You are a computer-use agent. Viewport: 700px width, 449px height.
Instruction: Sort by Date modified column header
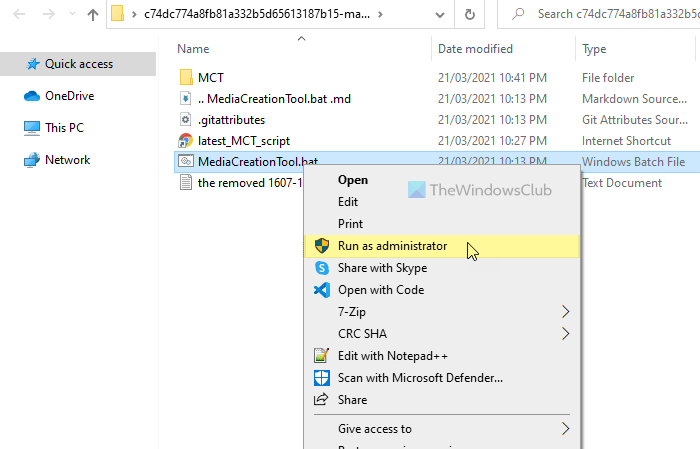pyautogui.click(x=474, y=49)
